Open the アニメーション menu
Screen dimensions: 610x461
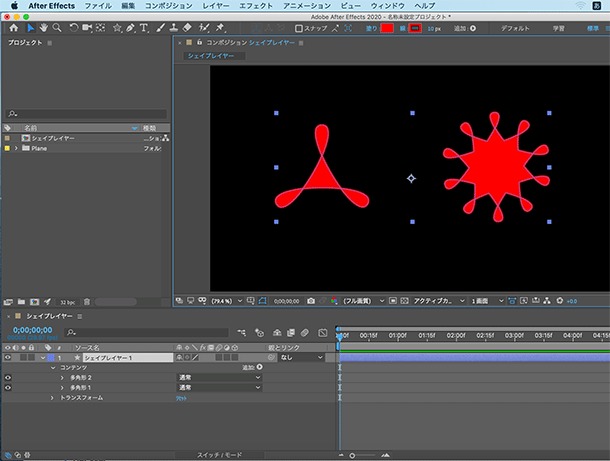pyautogui.click(x=307, y=6)
